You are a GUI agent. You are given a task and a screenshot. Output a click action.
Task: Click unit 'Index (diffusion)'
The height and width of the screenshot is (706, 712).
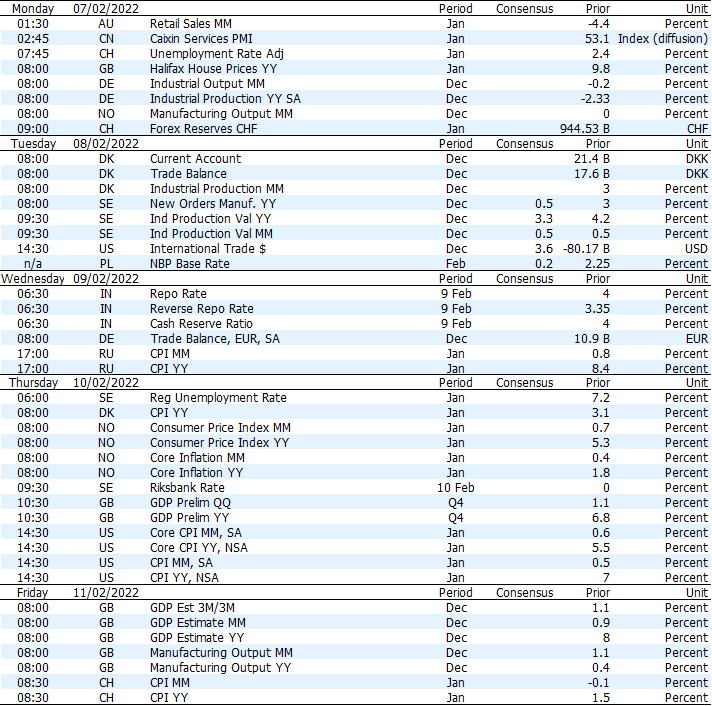pos(663,39)
